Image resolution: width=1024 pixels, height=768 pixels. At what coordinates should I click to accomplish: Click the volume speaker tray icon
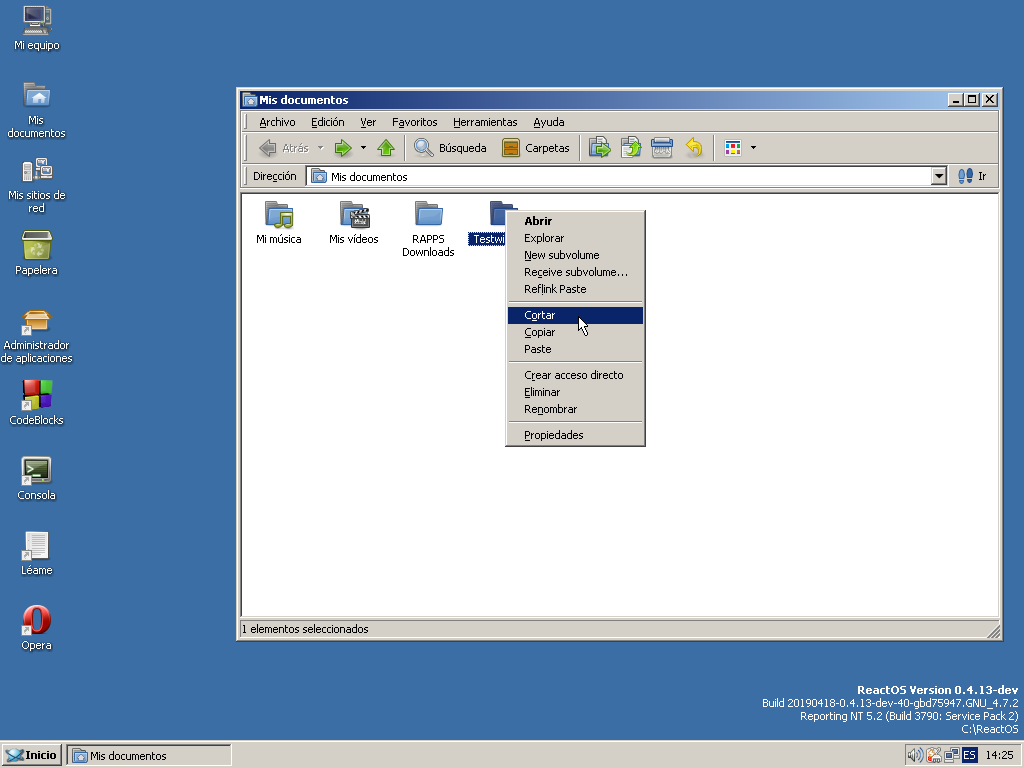[914, 755]
